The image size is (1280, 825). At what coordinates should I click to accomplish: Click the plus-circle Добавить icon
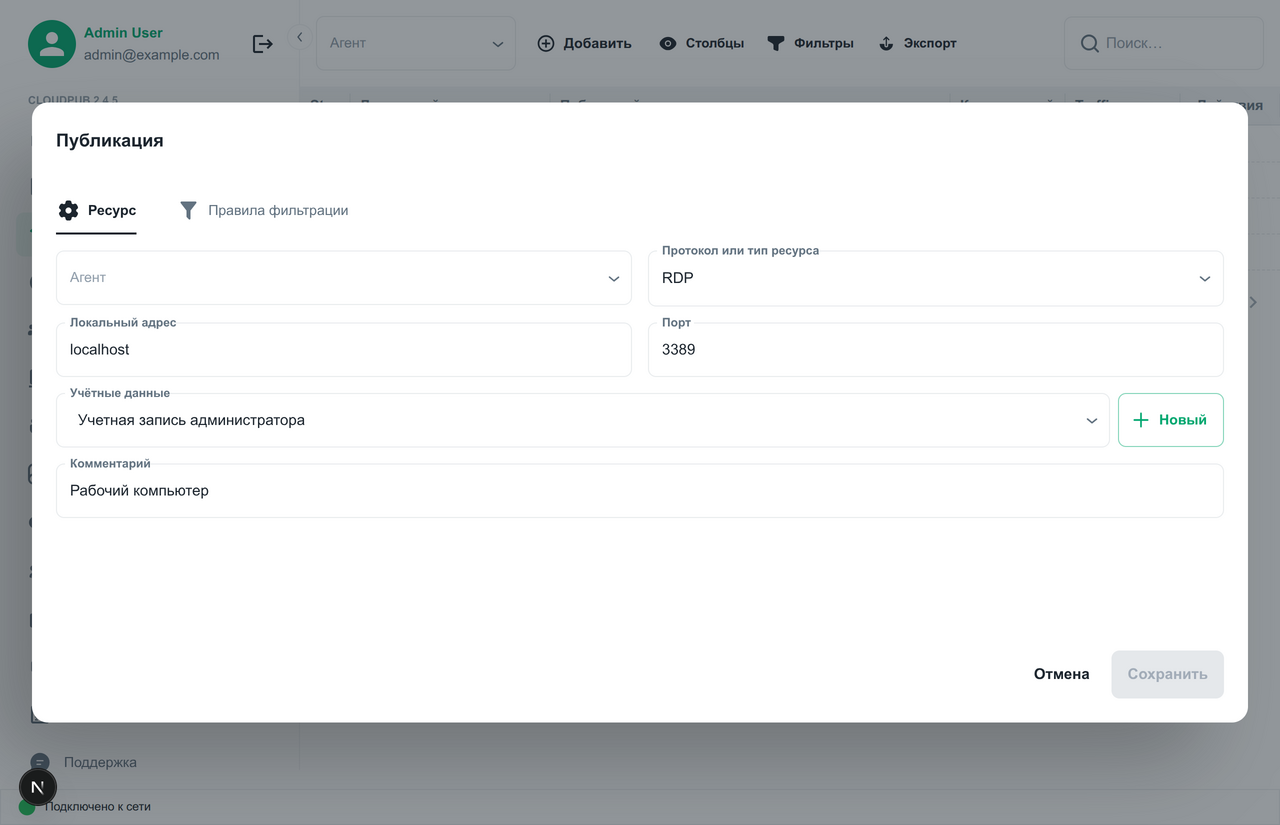tap(546, 43)
